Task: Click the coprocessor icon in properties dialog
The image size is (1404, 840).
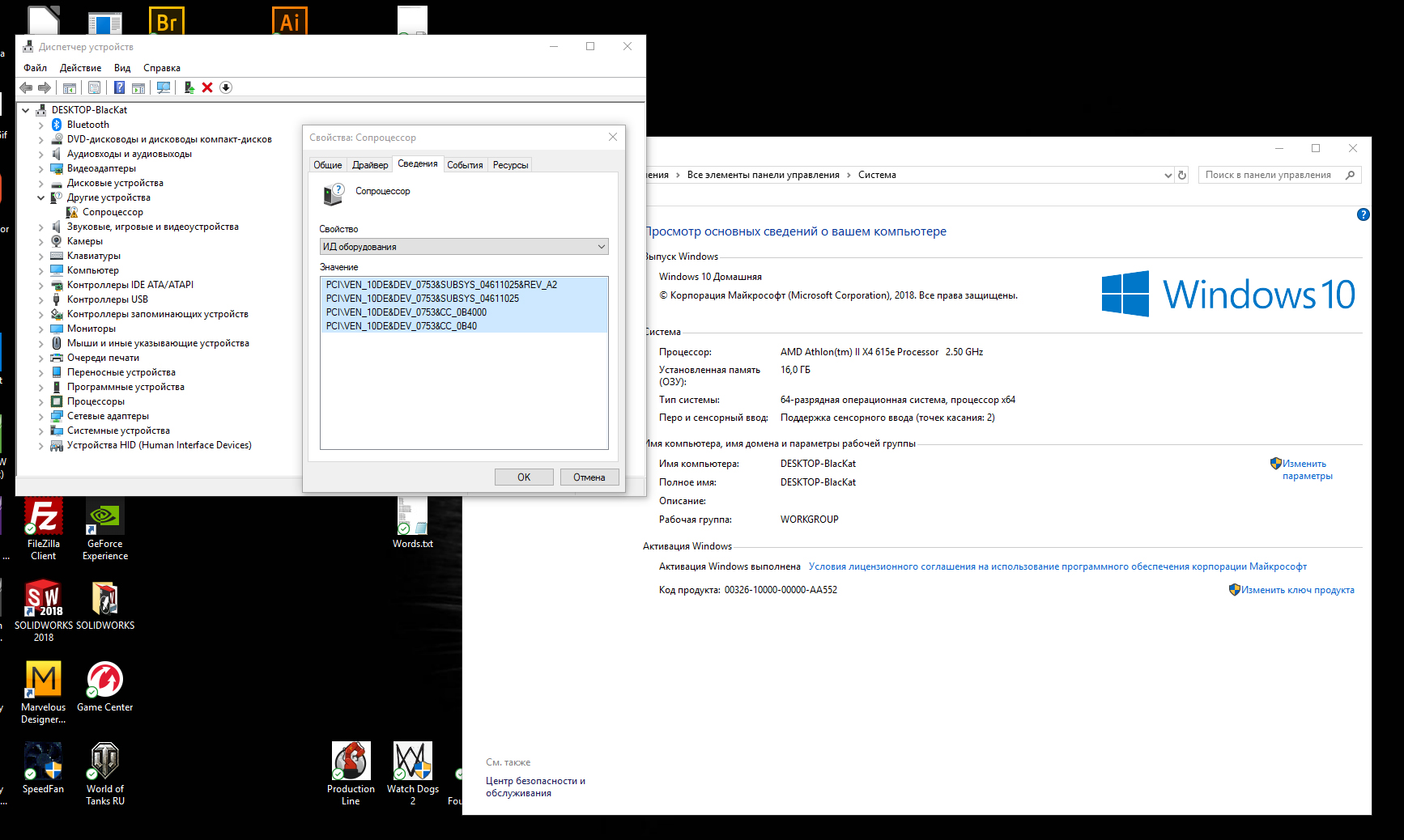Action: tap(334, 193)
